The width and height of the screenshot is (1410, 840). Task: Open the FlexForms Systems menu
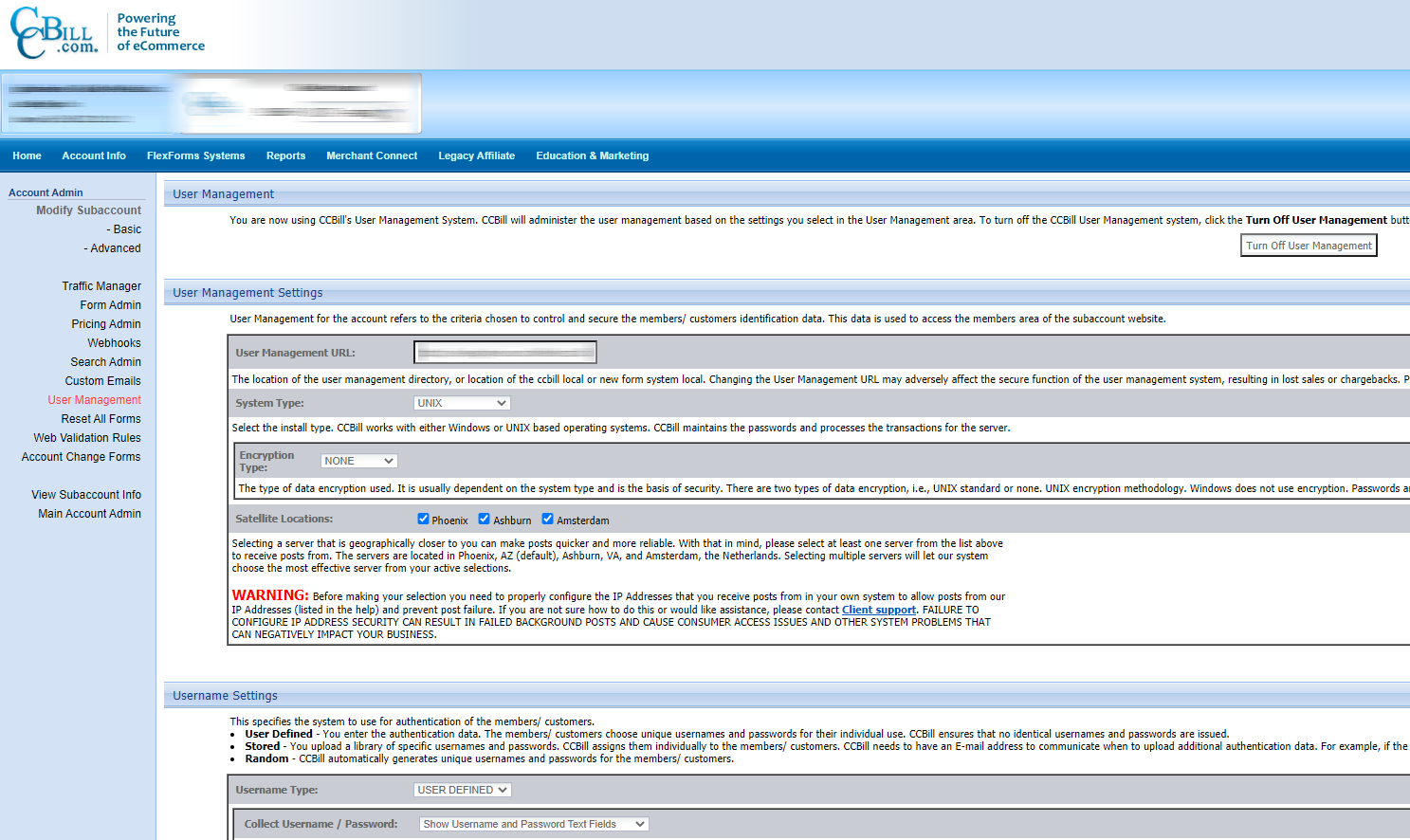tap(195, 155)
